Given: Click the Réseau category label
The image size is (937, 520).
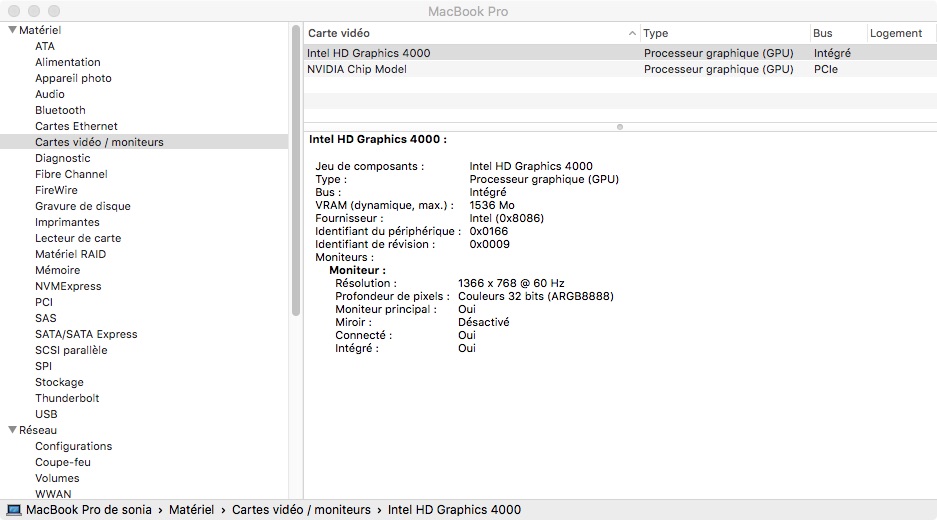Looking at the screenshot, I should pos(38,430).
